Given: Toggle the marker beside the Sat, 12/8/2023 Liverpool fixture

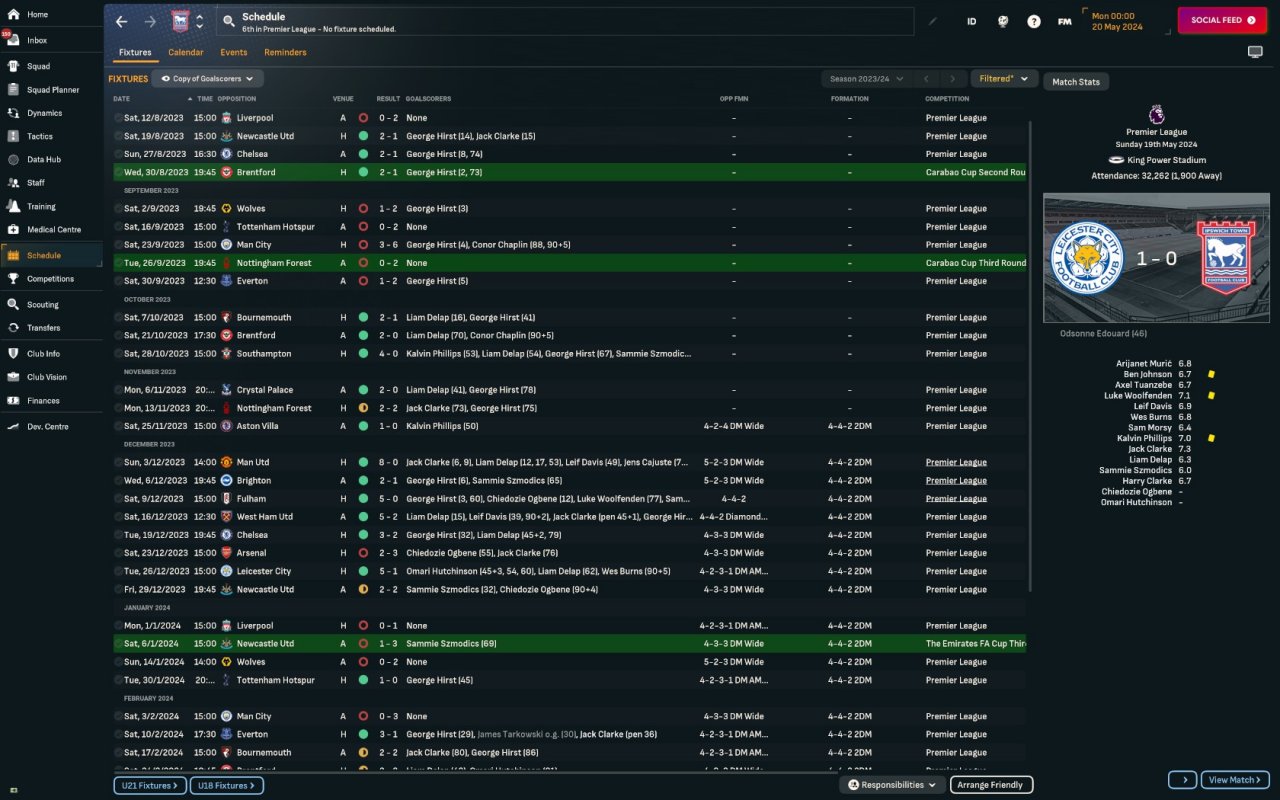Looking at the screenshot, I should pos(118,118).
